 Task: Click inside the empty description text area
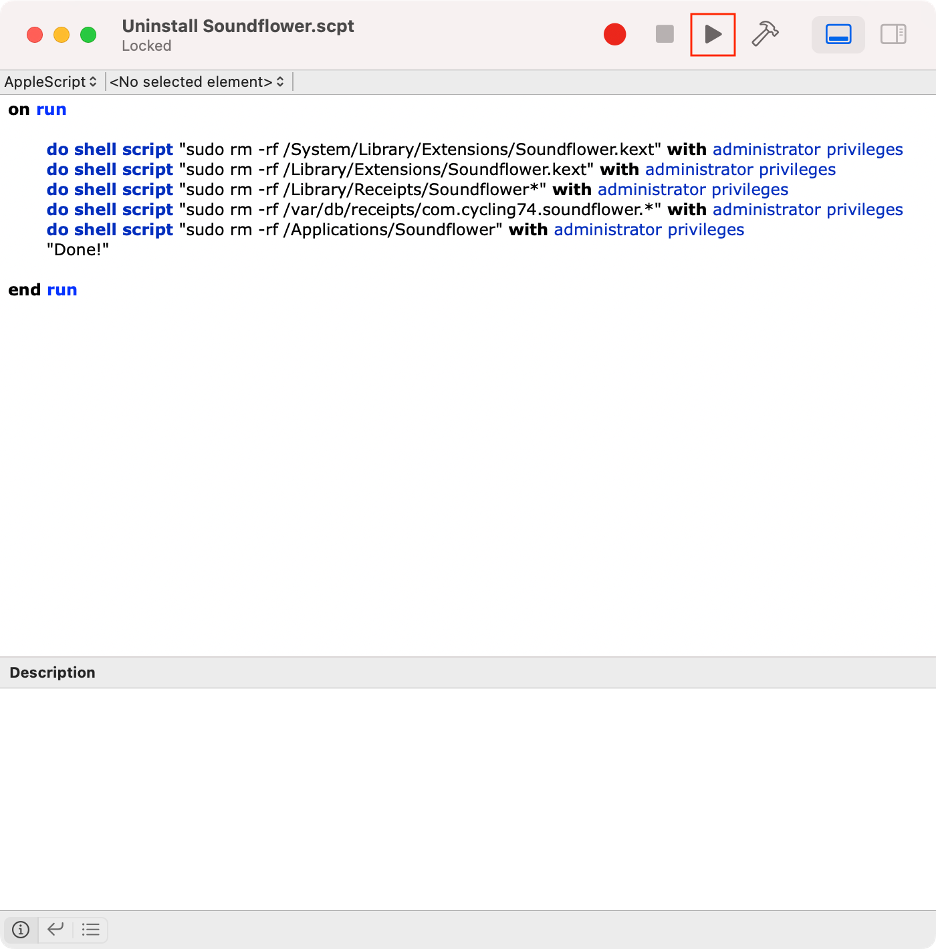click(468, 799)
